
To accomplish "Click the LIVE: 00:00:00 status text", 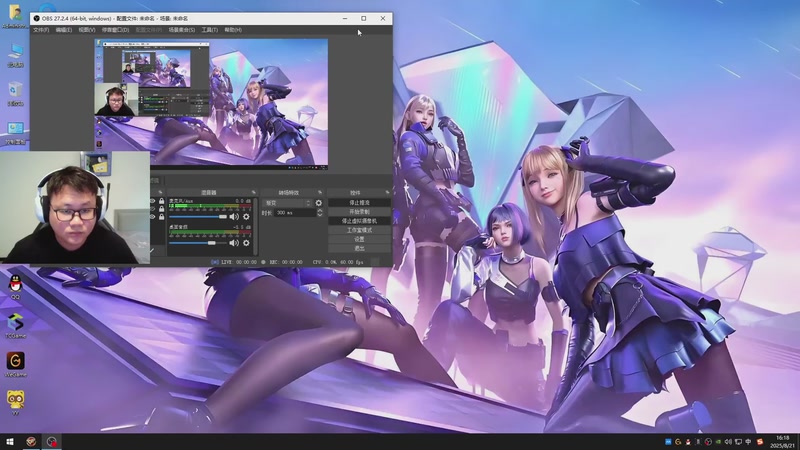I will click(x=239, y=262).
